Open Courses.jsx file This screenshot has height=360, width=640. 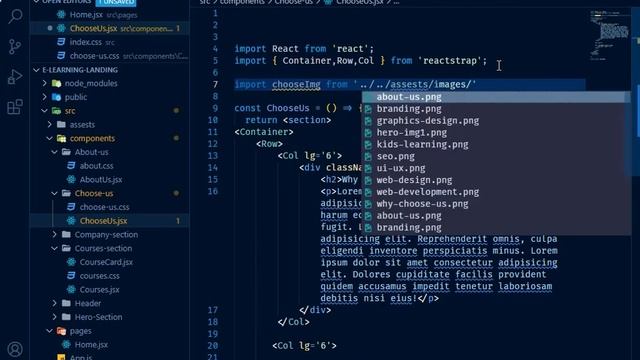pyautogui.click(x=110, y=289)
